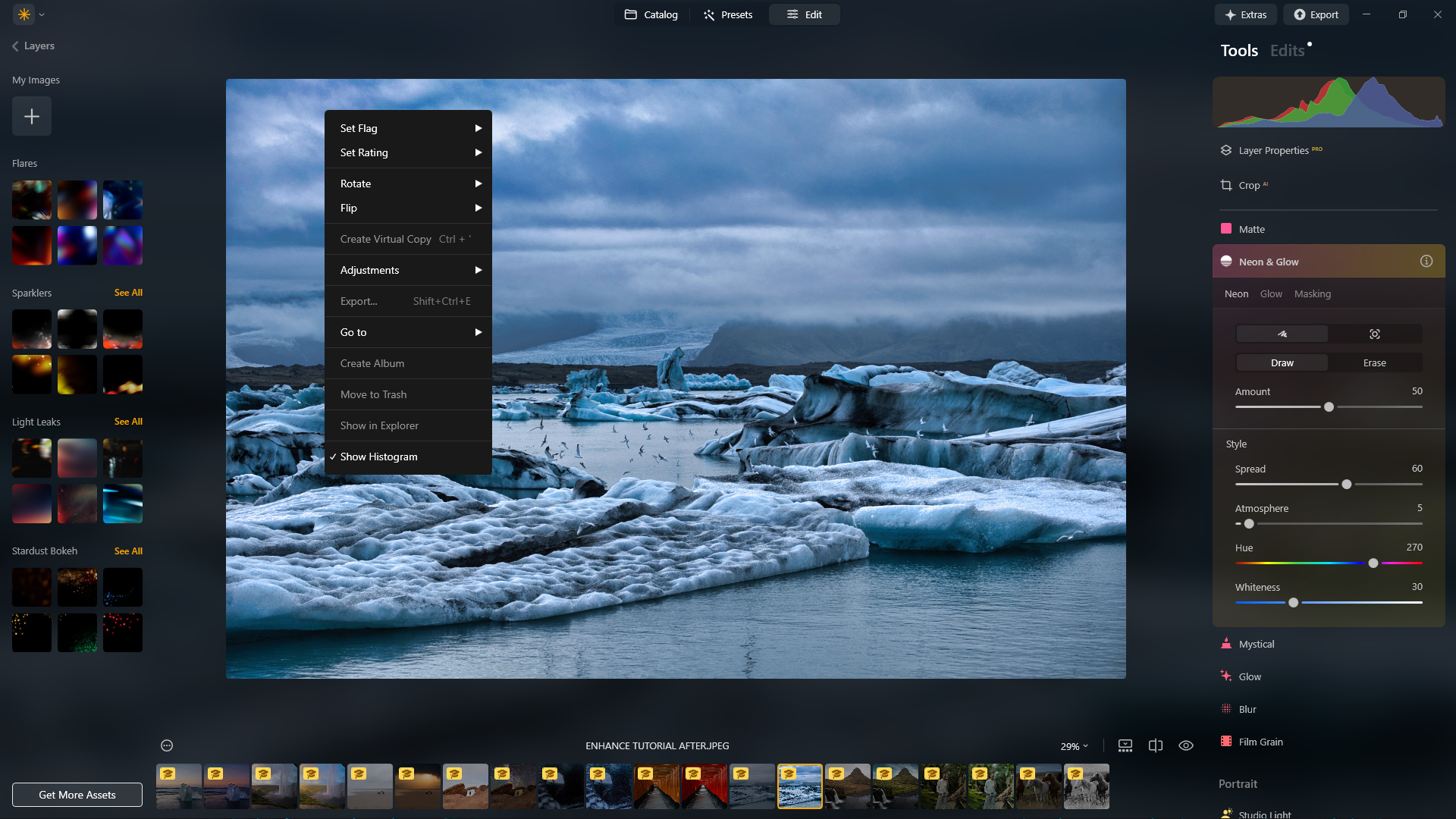Viewport: 1456px width, 819px height.
Task: Open the filmstrip options ellipsis icon
Action: pos(167,745)
